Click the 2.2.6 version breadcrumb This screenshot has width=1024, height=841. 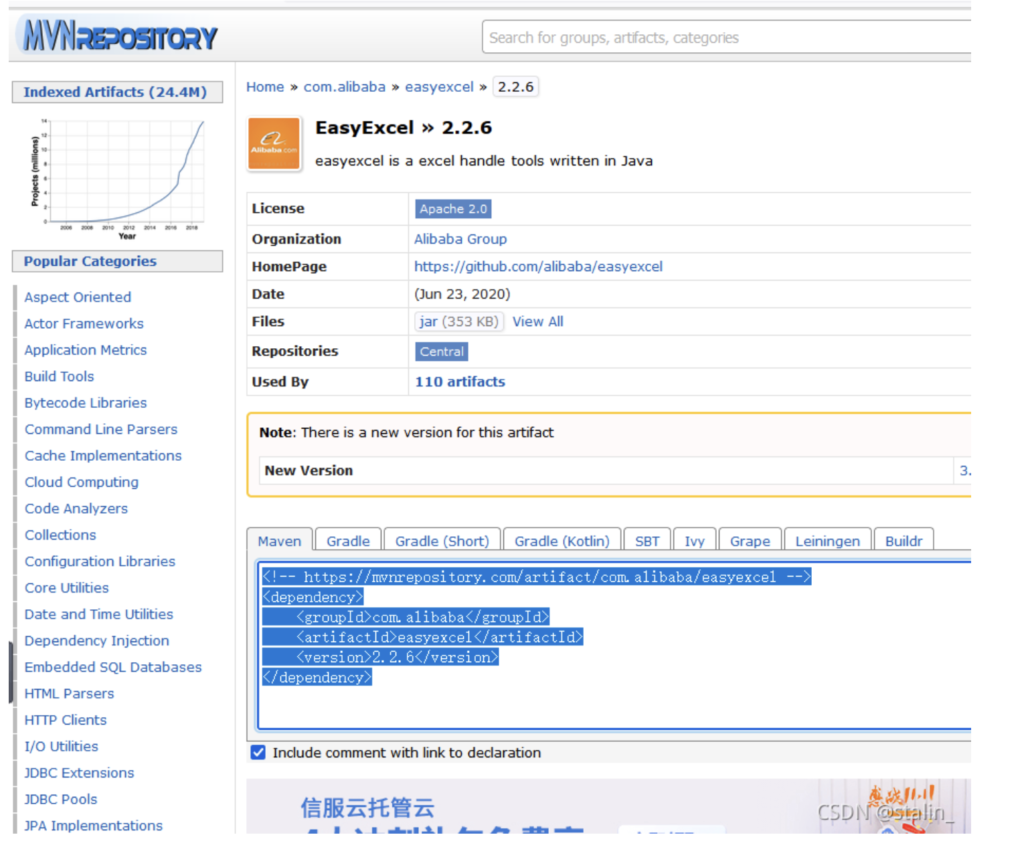[x=515, y=87]
